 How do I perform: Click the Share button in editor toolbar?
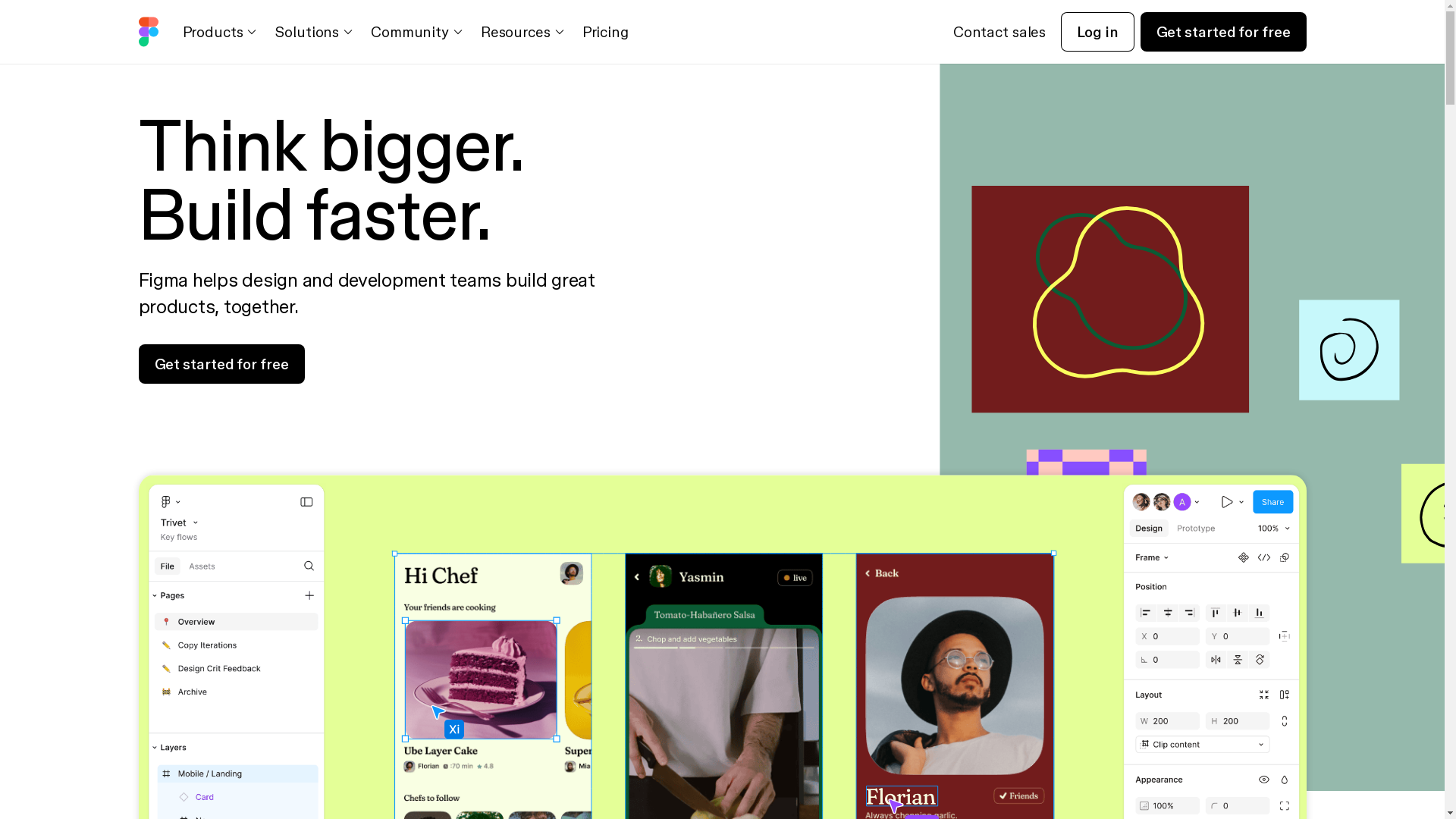pos(1273,502)
